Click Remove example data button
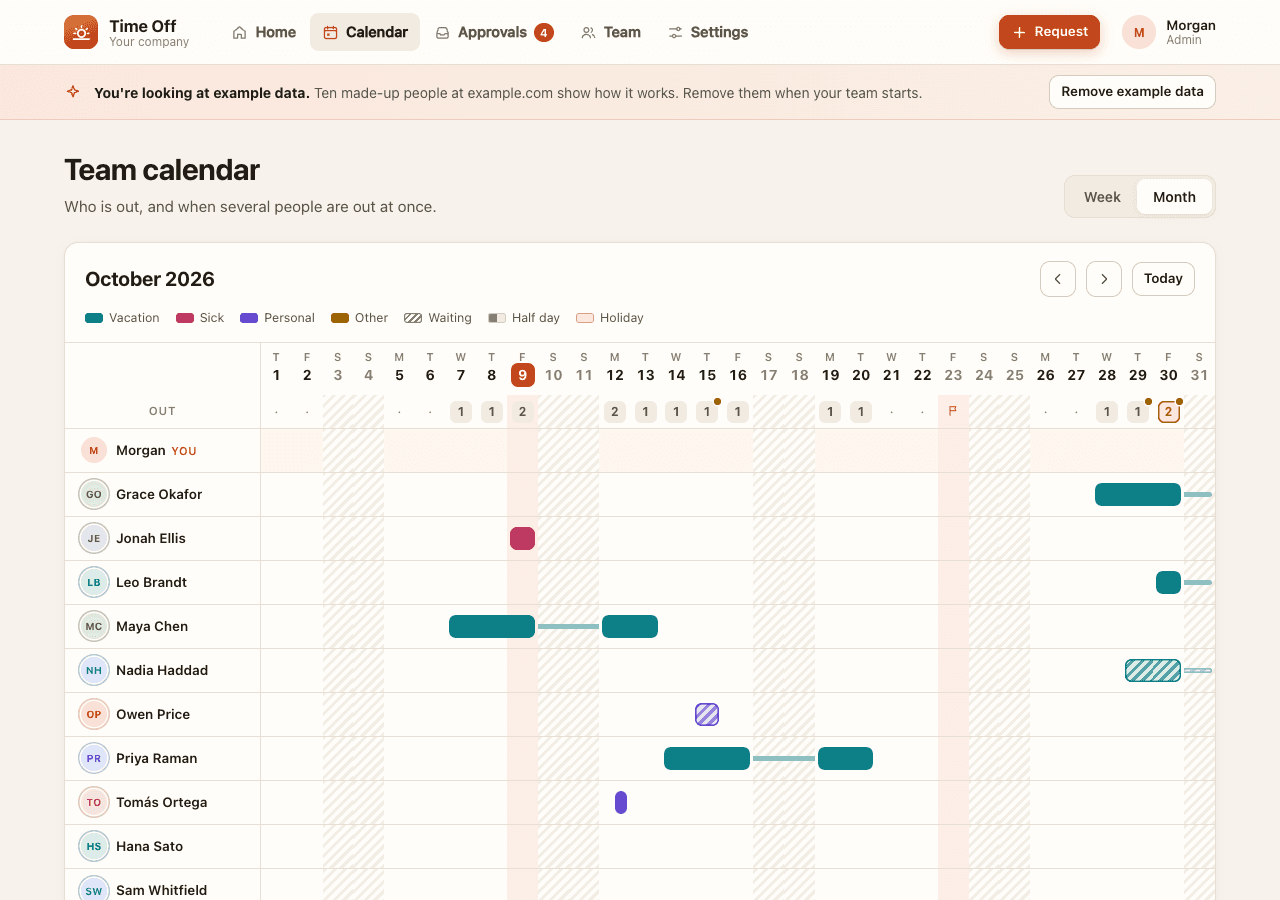Viewport: 1280px width, 900px height. click(x=1132, y=92)
